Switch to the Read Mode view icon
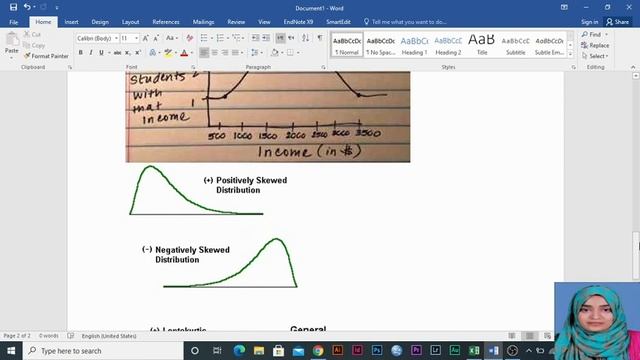640x360 pixels. pyautogui.click(x=512, y=336)
